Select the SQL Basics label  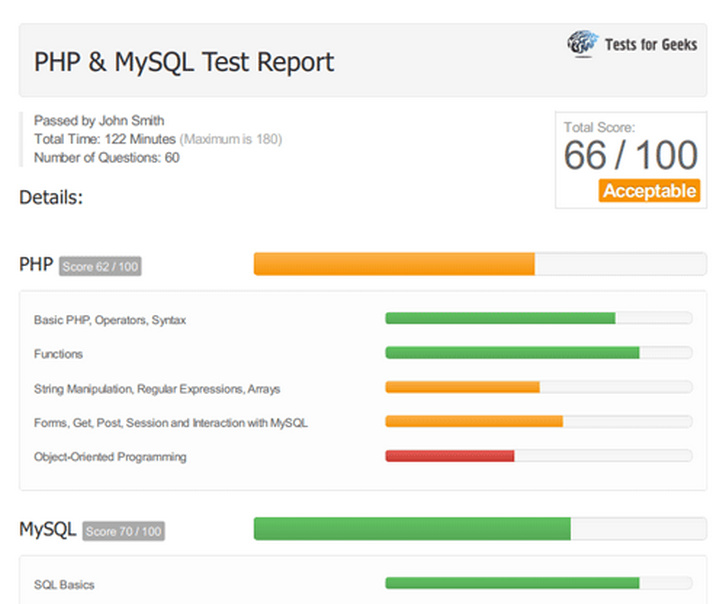coord(64,584)
